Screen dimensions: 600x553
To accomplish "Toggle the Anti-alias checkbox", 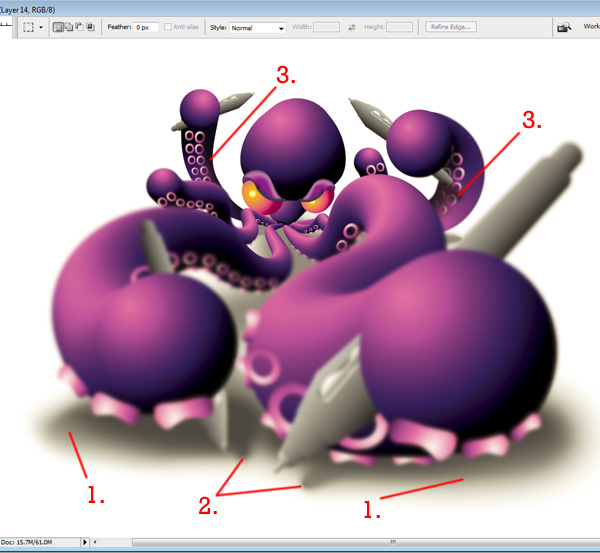I will point(168,27).
